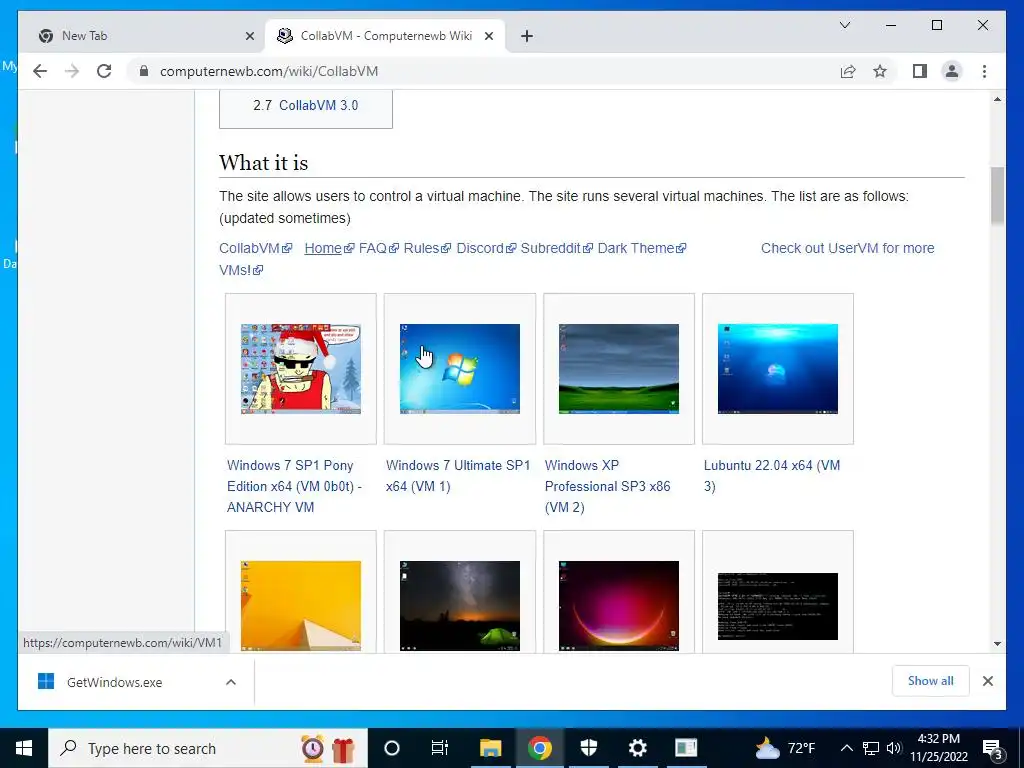Open network tray icon
This screenshot has width=1024, height=768.
(x=871, y=748)
